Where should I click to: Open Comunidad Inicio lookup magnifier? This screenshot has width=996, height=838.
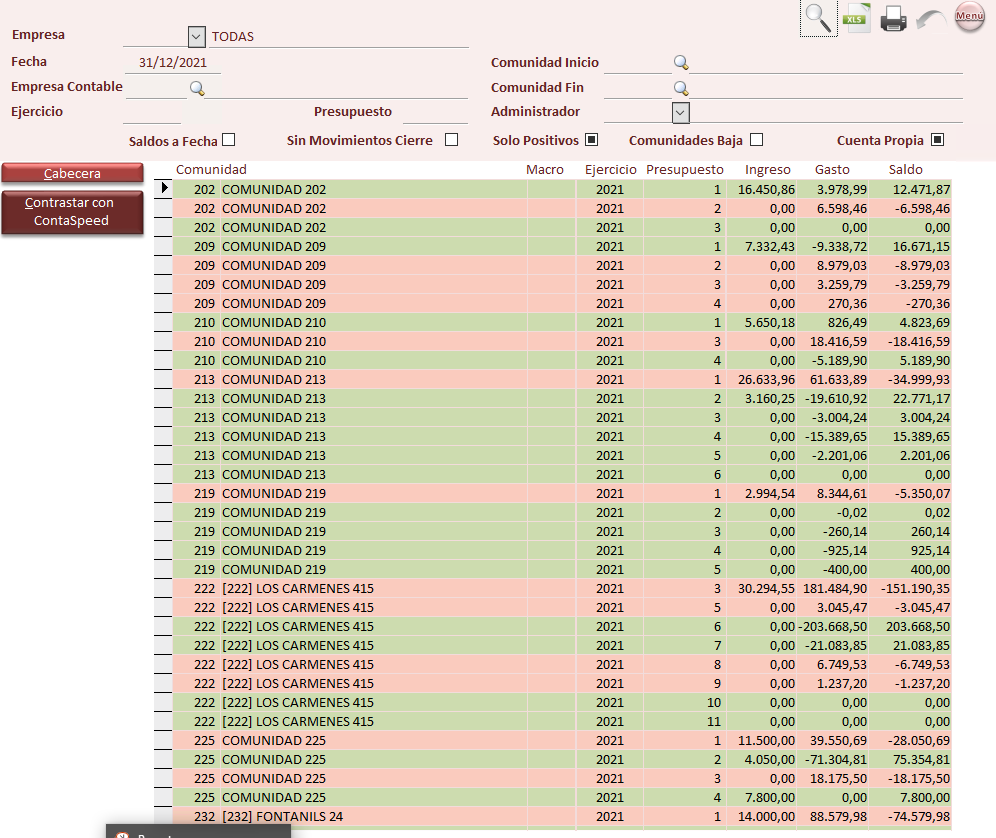pyautogui.click(x=681, y=62)
